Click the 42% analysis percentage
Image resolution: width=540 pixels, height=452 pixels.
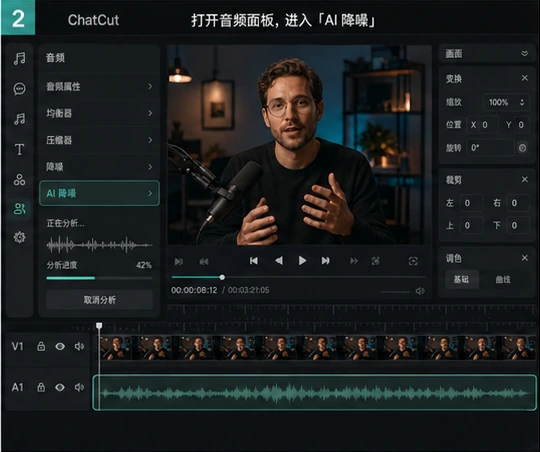tap(144, 265)
